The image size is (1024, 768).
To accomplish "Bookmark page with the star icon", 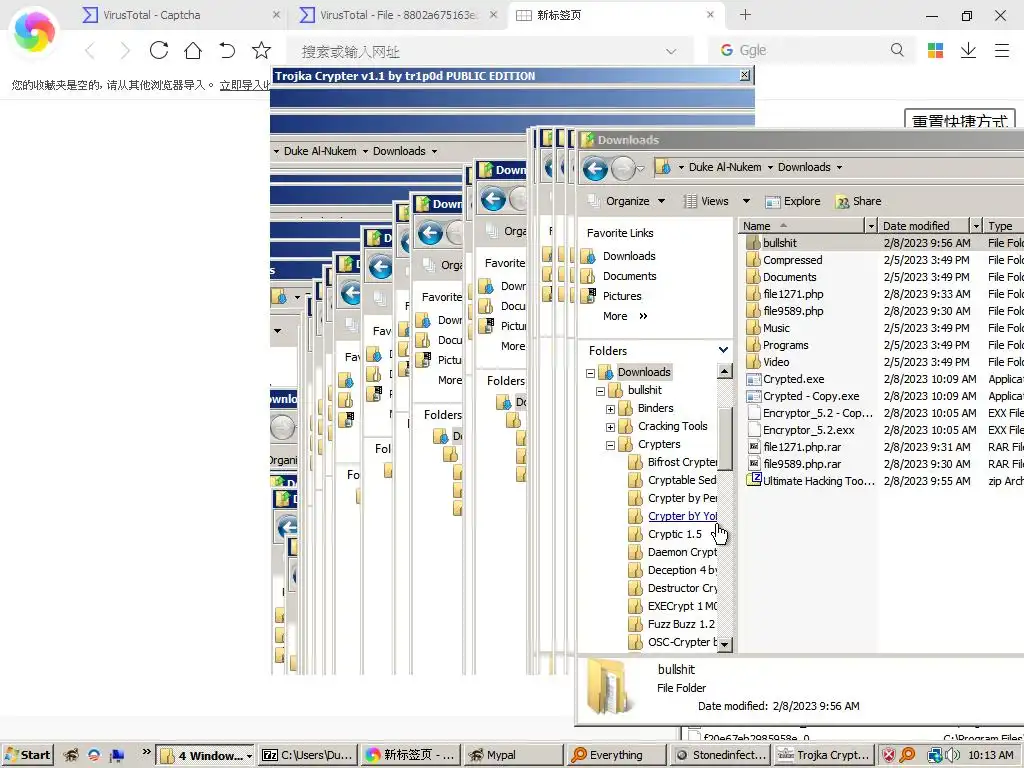I will coord(261,50).
